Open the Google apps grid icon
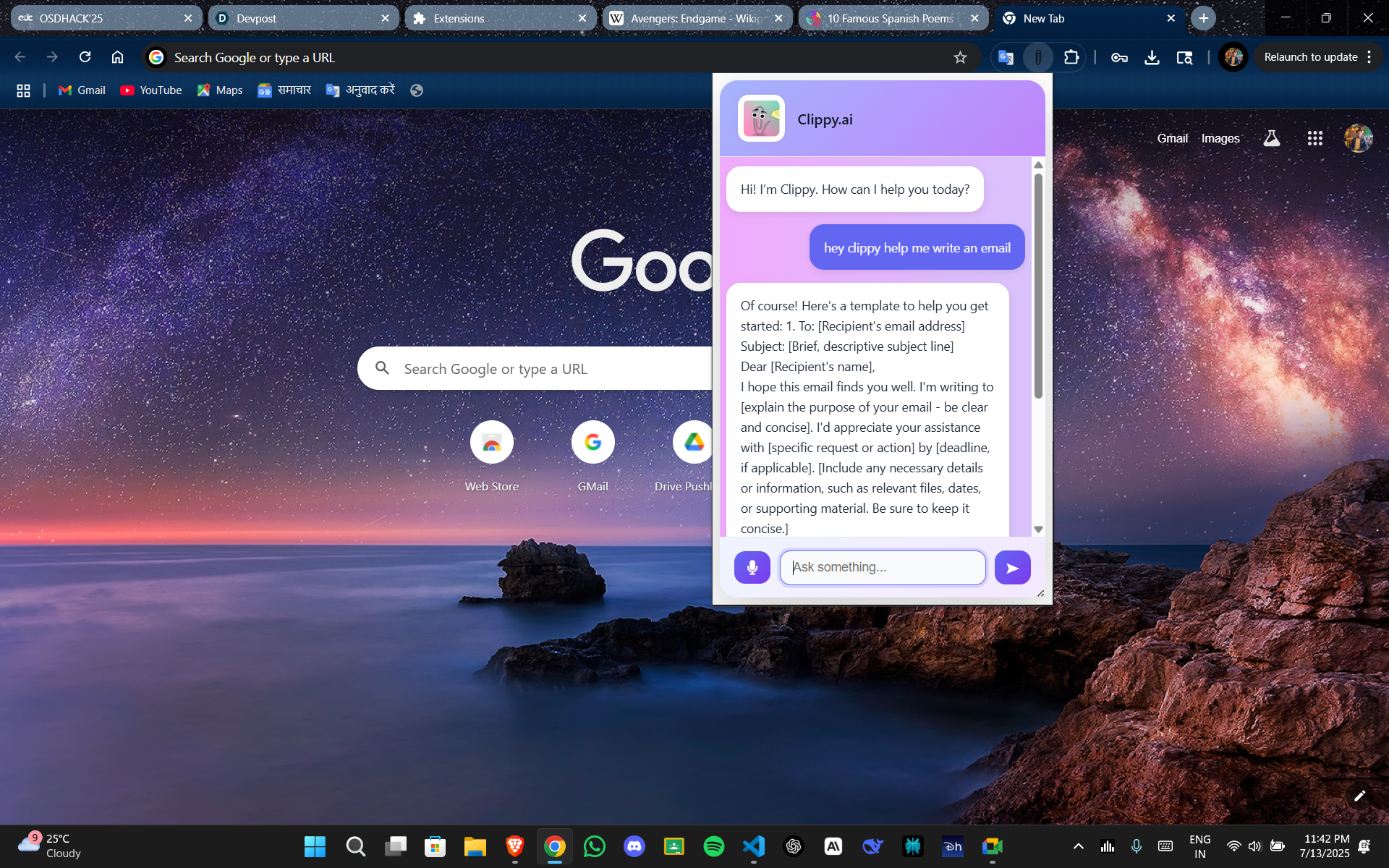 [1314, 138]
